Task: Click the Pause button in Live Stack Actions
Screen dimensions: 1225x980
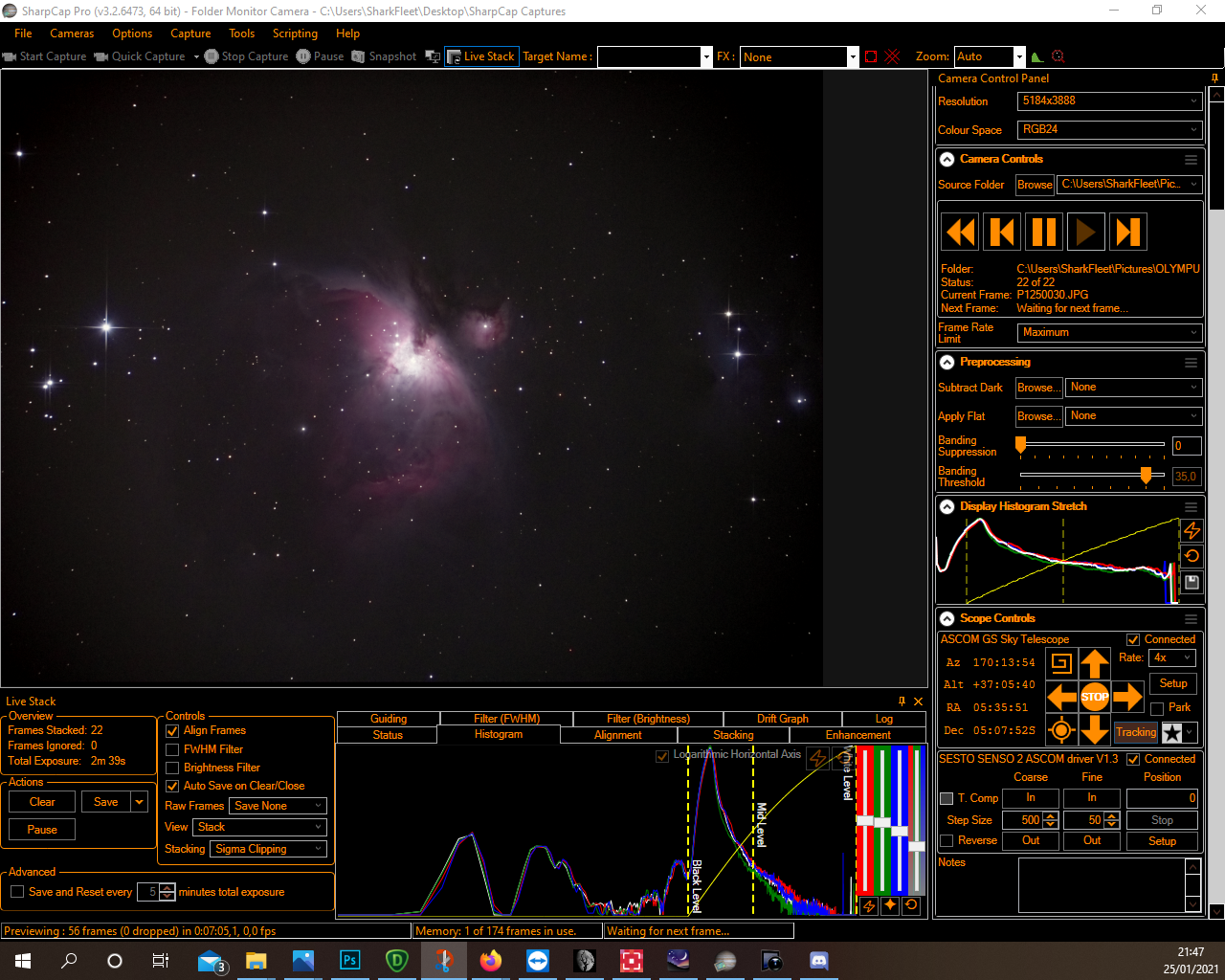Action: tap(42, 830)
